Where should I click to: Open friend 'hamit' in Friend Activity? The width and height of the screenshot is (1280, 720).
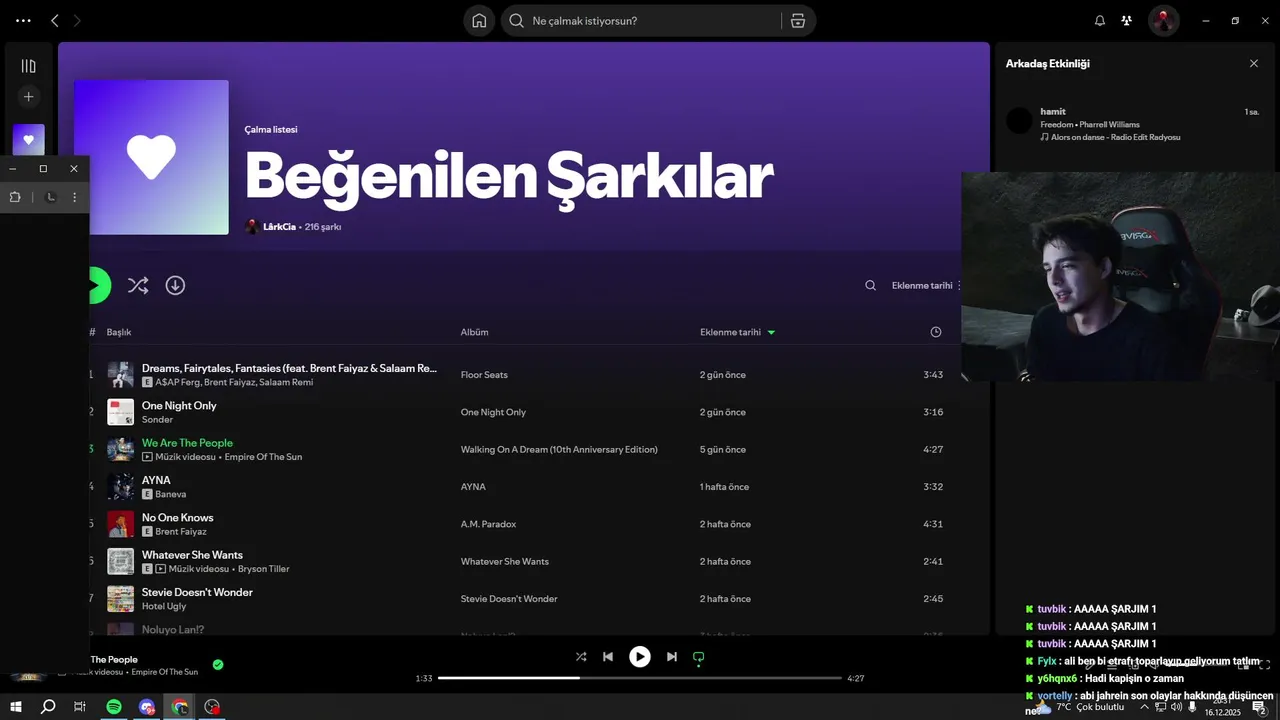pos(1053,111)
